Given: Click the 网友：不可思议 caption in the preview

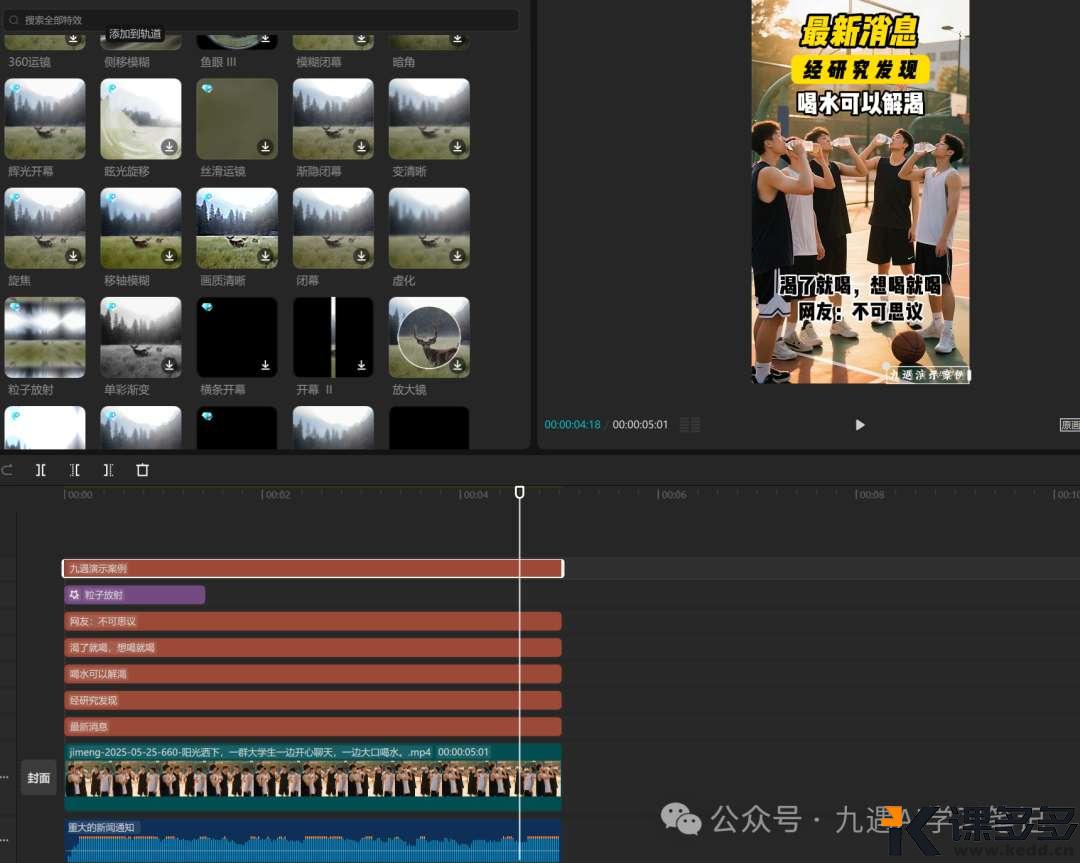Looking at the screenshot, I should tap(860, 312).
